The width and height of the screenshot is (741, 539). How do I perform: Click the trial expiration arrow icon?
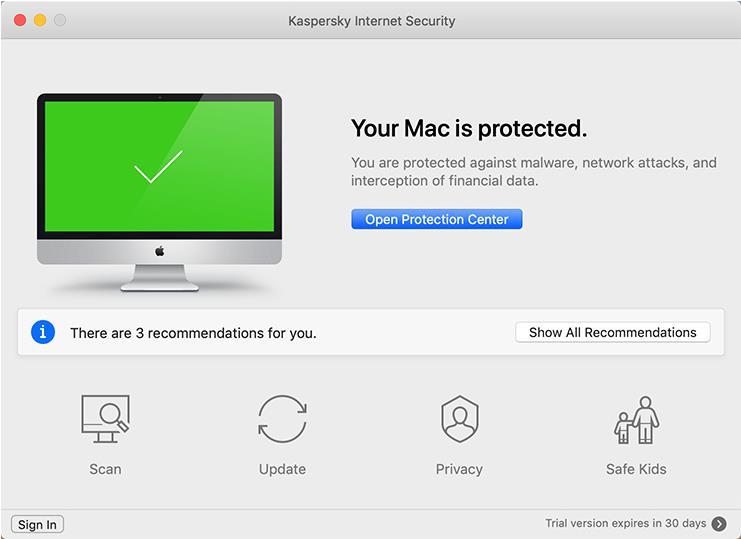719,523
